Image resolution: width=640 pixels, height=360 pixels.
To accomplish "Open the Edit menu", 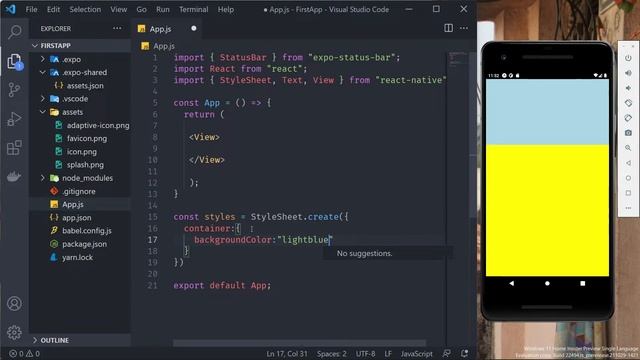I will pos(53,9).
